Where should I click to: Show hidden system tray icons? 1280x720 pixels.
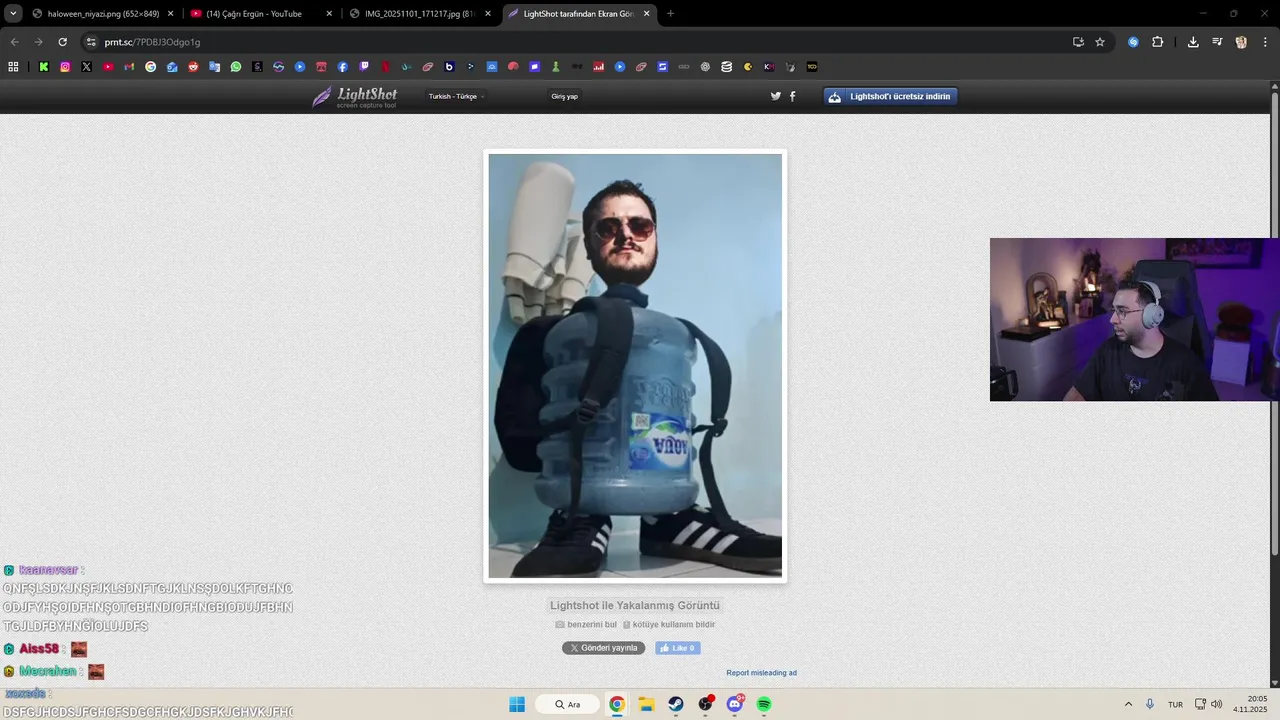click(1129, 704)
